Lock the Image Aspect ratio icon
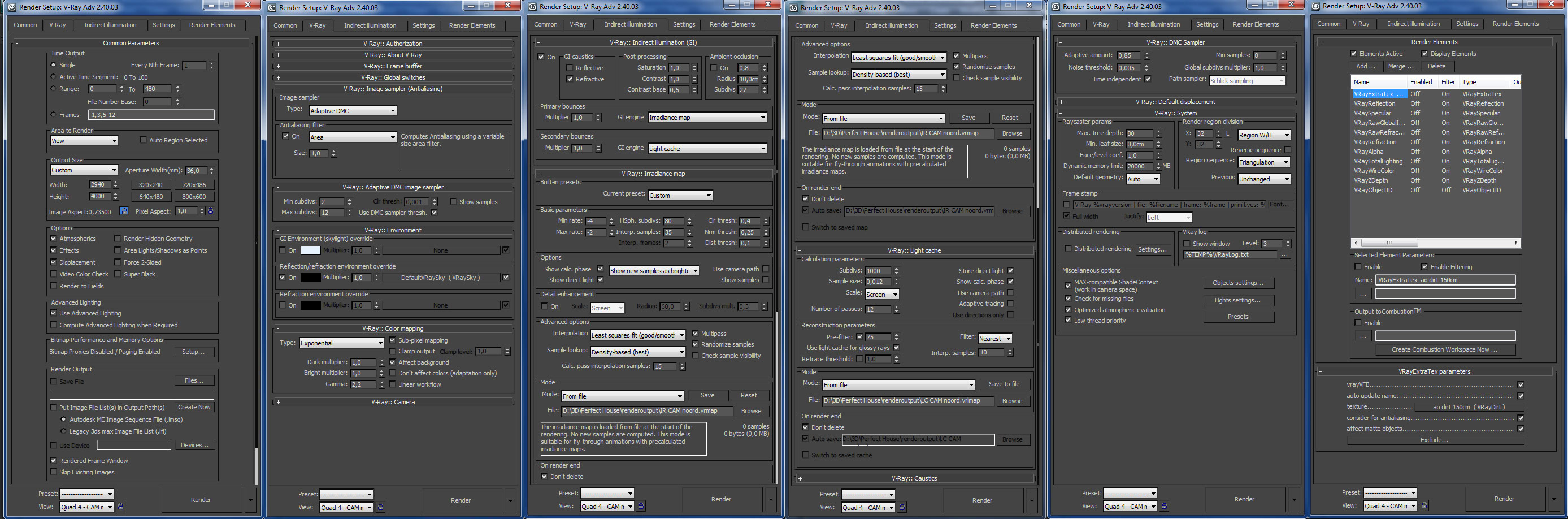1568x519 pixels. click(x=124, y=211)
